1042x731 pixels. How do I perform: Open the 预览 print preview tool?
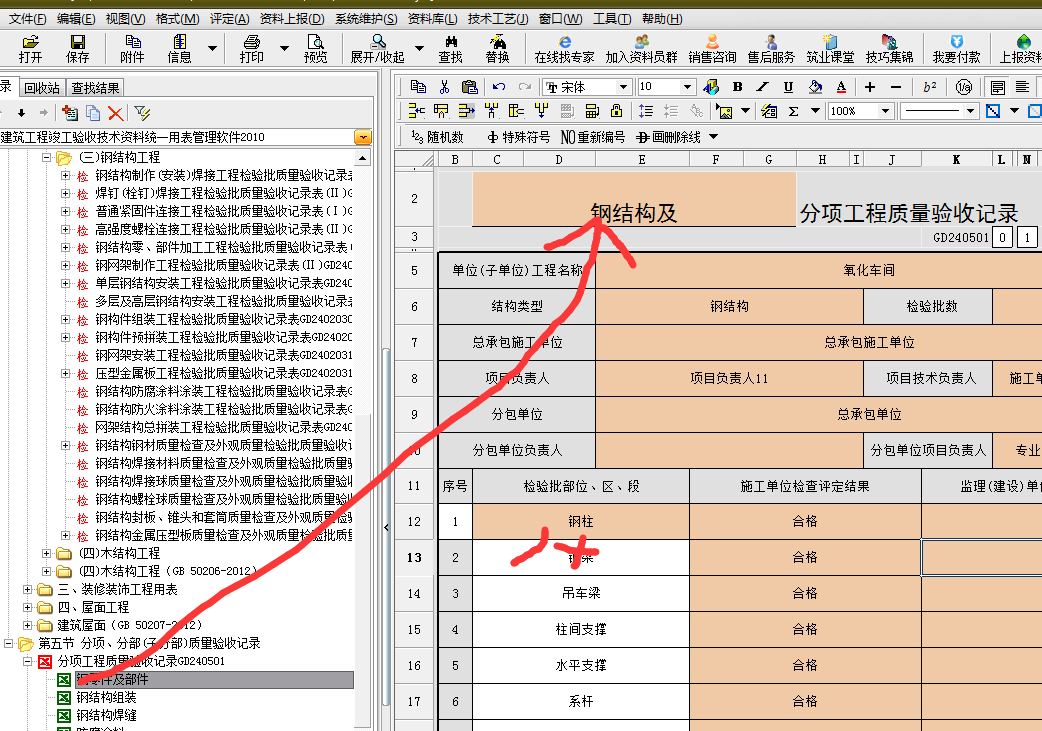[x=315, y=47]
